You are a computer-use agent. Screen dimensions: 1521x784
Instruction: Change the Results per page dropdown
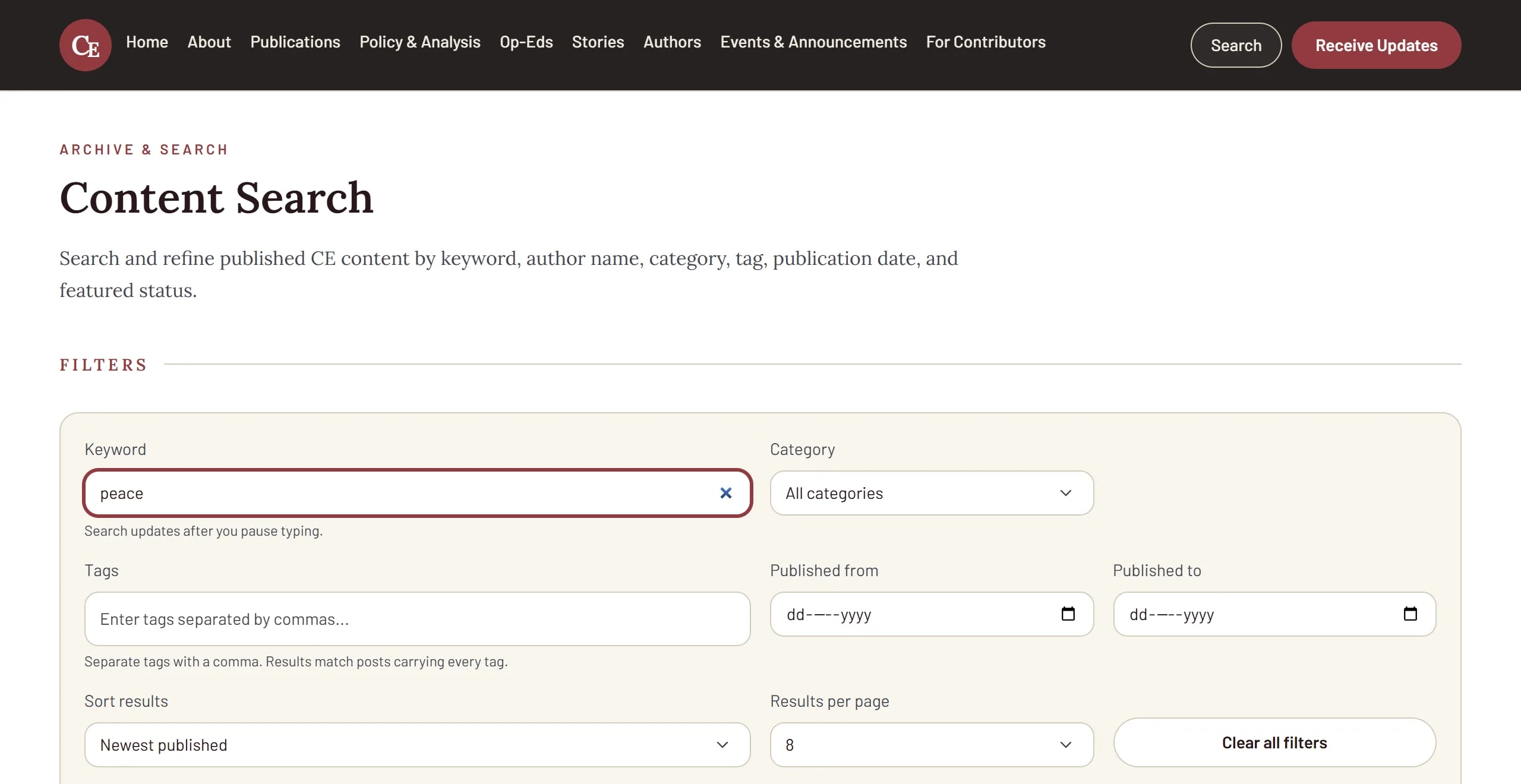[x=932, y=745]
